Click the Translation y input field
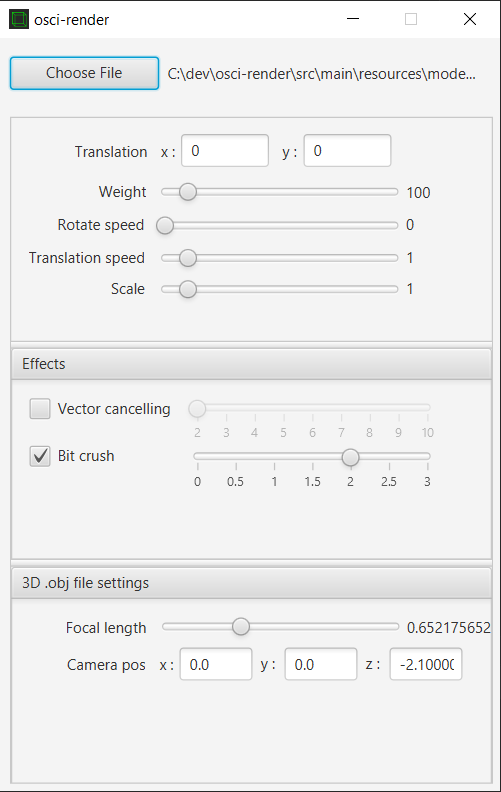The image size is (501, 792). pos(347,151)
